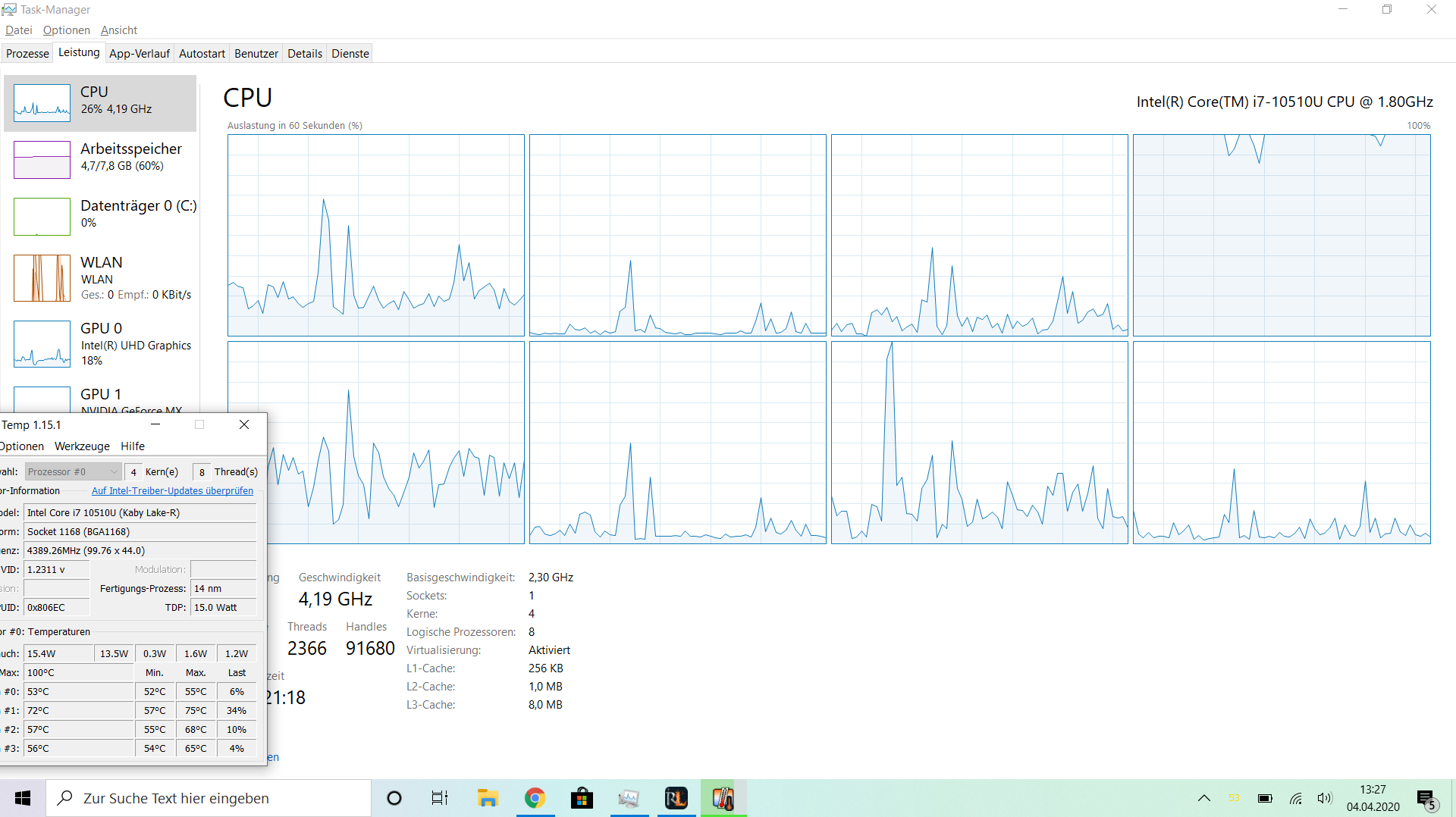Viewport: 1456px width, 817px height.
Task: Open the Dienste tab
Action: [x=350, y=53]
